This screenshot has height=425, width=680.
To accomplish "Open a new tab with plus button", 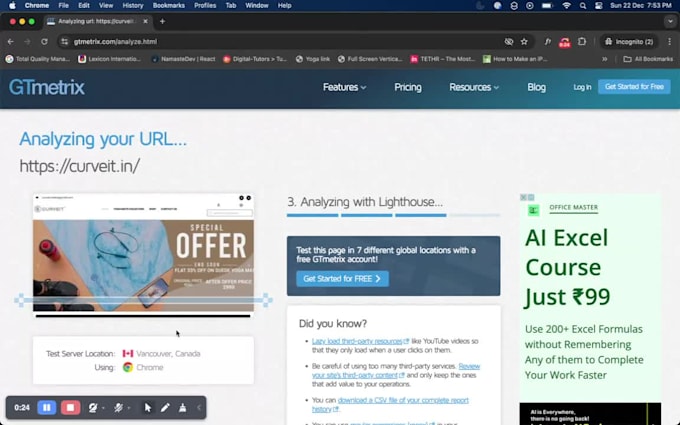I will pyautogui.click(x=162, y=21).
